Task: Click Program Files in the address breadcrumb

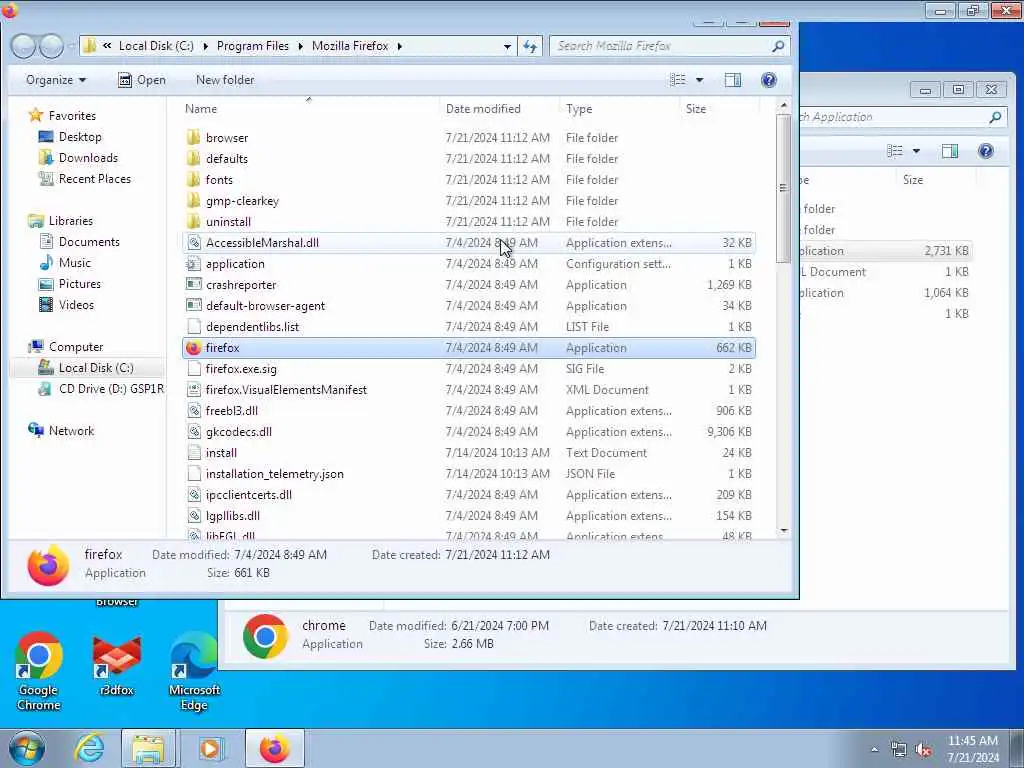Action: tap(253, 46)
